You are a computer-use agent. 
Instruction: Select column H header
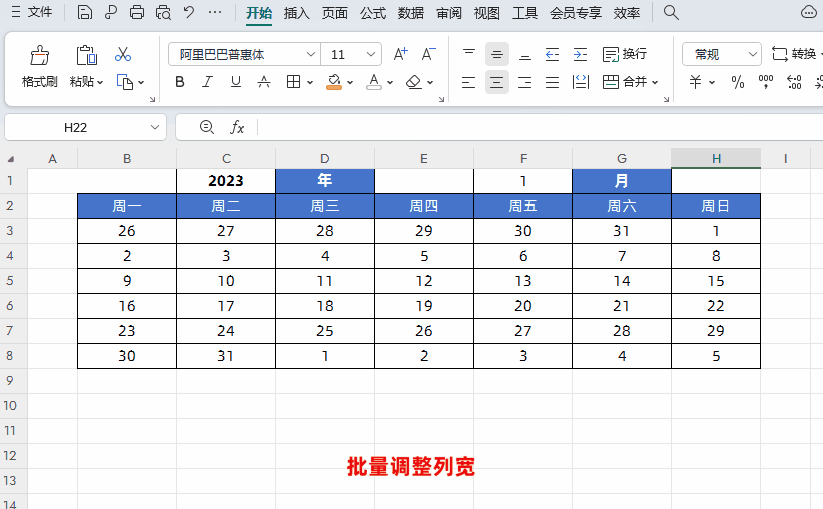716,158
